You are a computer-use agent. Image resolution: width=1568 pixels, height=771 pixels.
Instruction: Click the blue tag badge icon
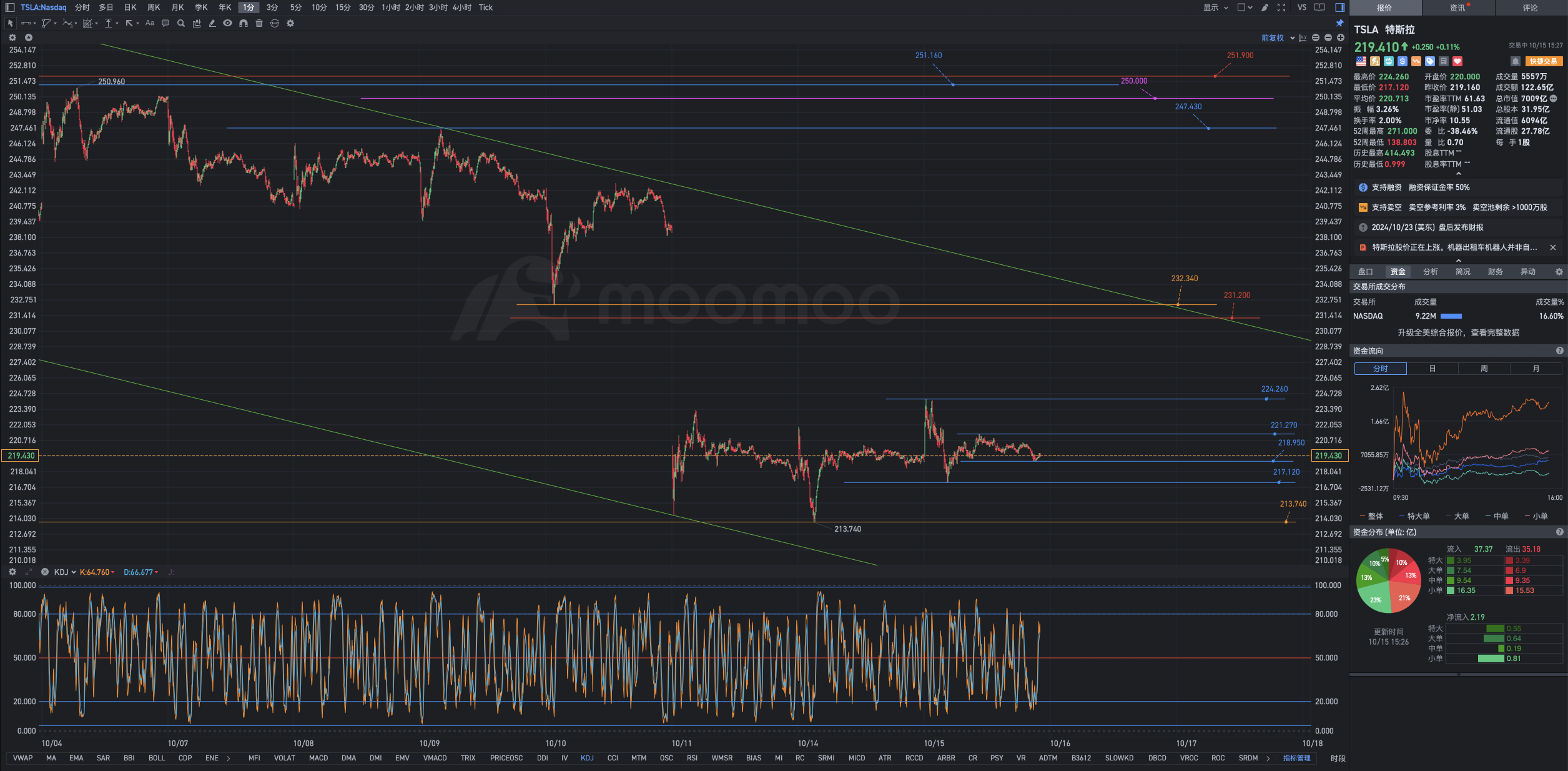1430,61
